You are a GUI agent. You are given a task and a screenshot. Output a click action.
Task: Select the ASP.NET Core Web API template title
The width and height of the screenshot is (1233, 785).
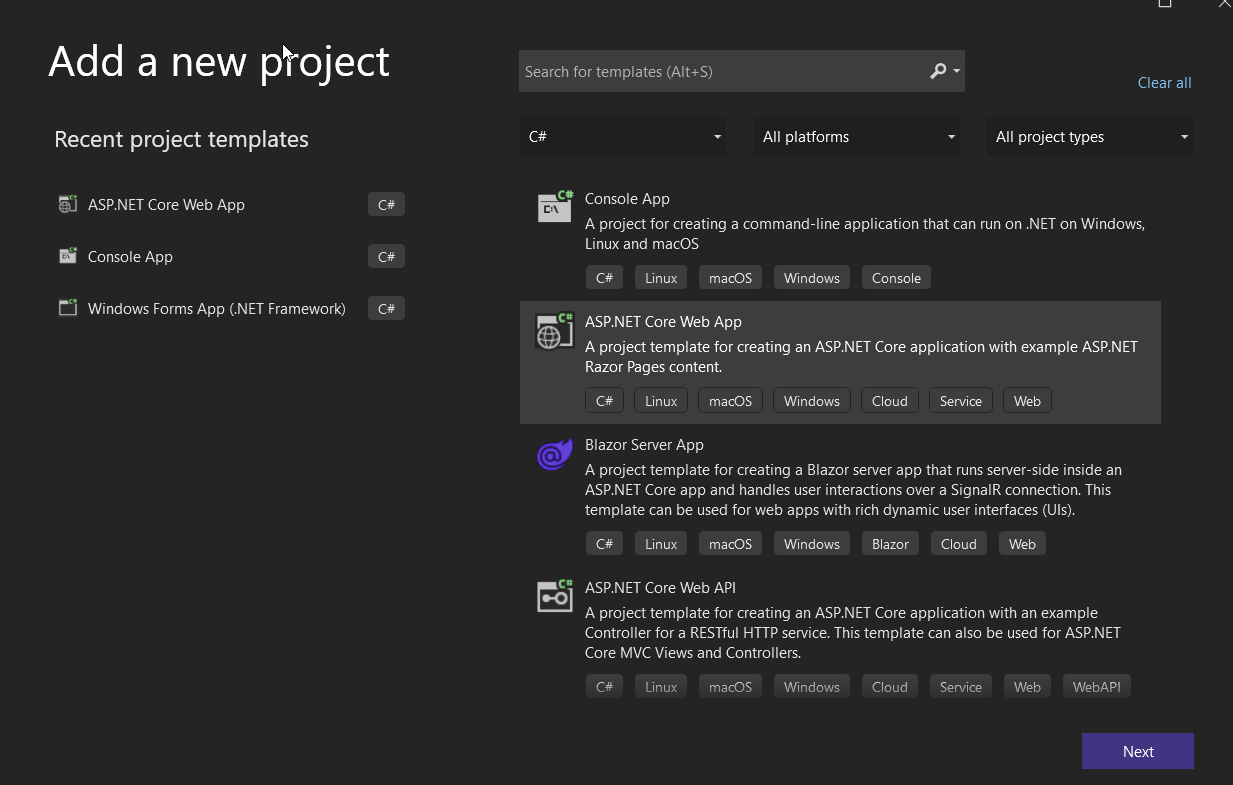point(660,588)
